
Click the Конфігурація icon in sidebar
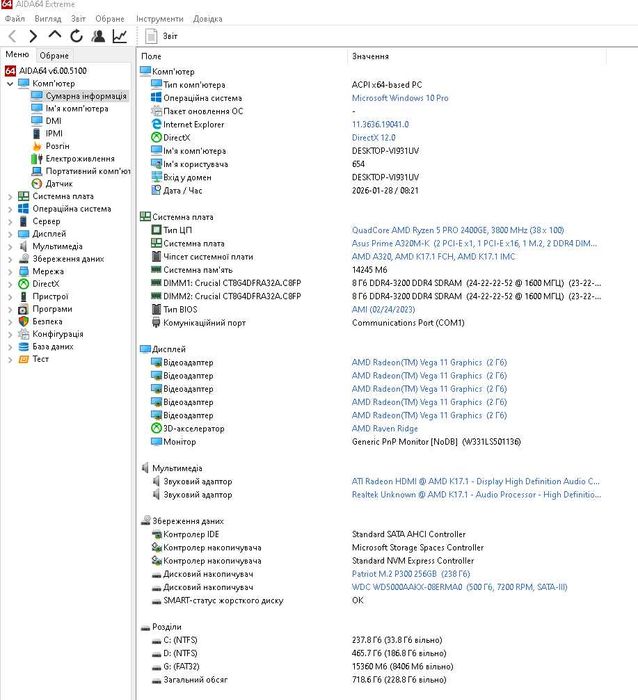tap(23, 334)
